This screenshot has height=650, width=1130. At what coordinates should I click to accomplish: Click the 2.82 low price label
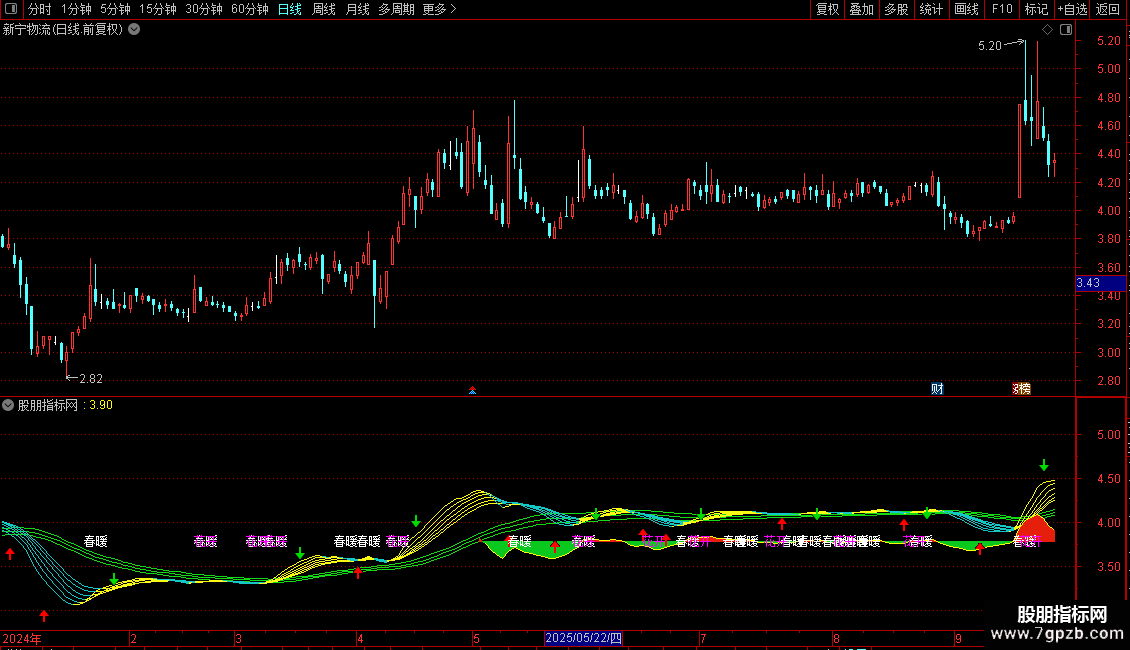point(91,378)
